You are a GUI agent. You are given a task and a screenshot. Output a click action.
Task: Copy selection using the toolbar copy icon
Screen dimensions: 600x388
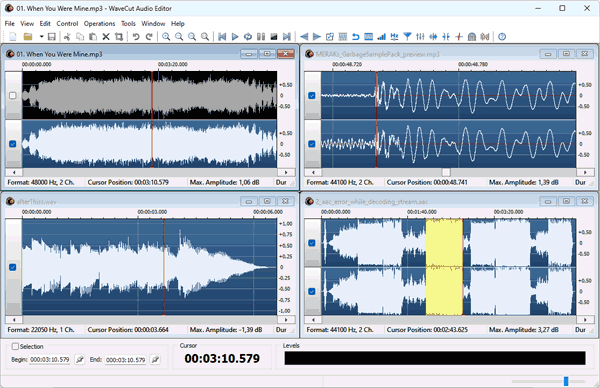(80, 37)
